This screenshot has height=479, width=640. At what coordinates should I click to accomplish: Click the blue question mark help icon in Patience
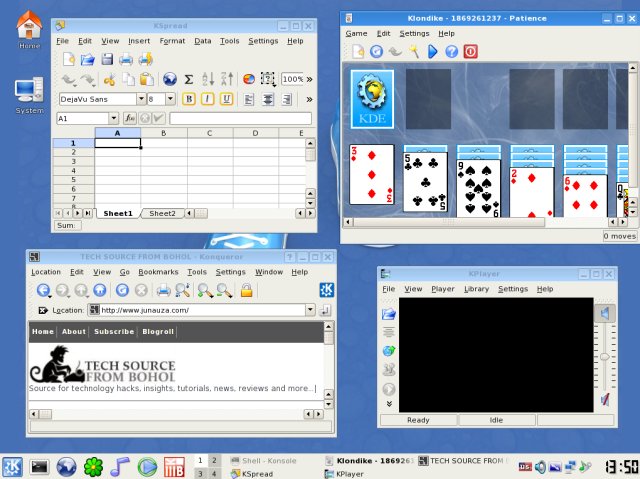coord(451,51)
